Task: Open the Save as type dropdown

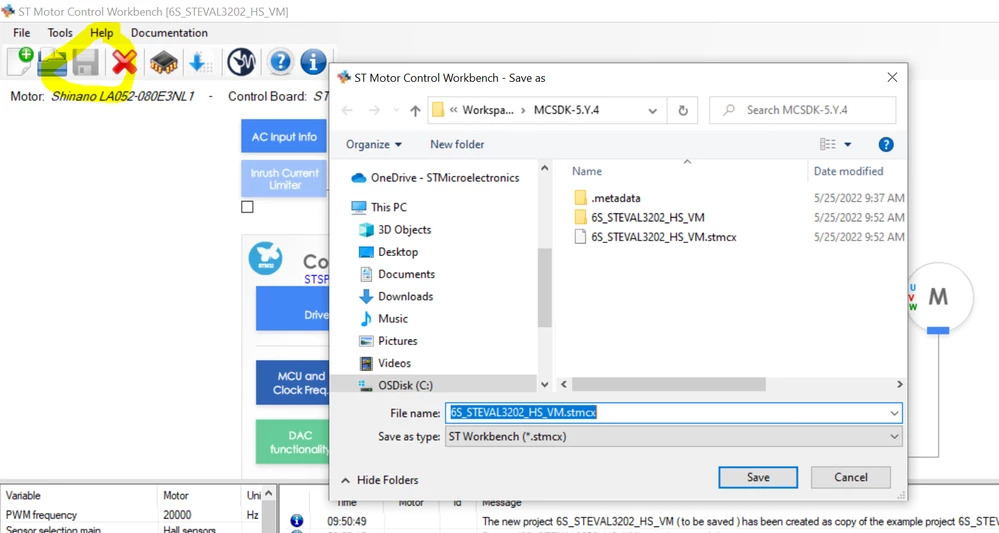Action: [x=673, y=437]
